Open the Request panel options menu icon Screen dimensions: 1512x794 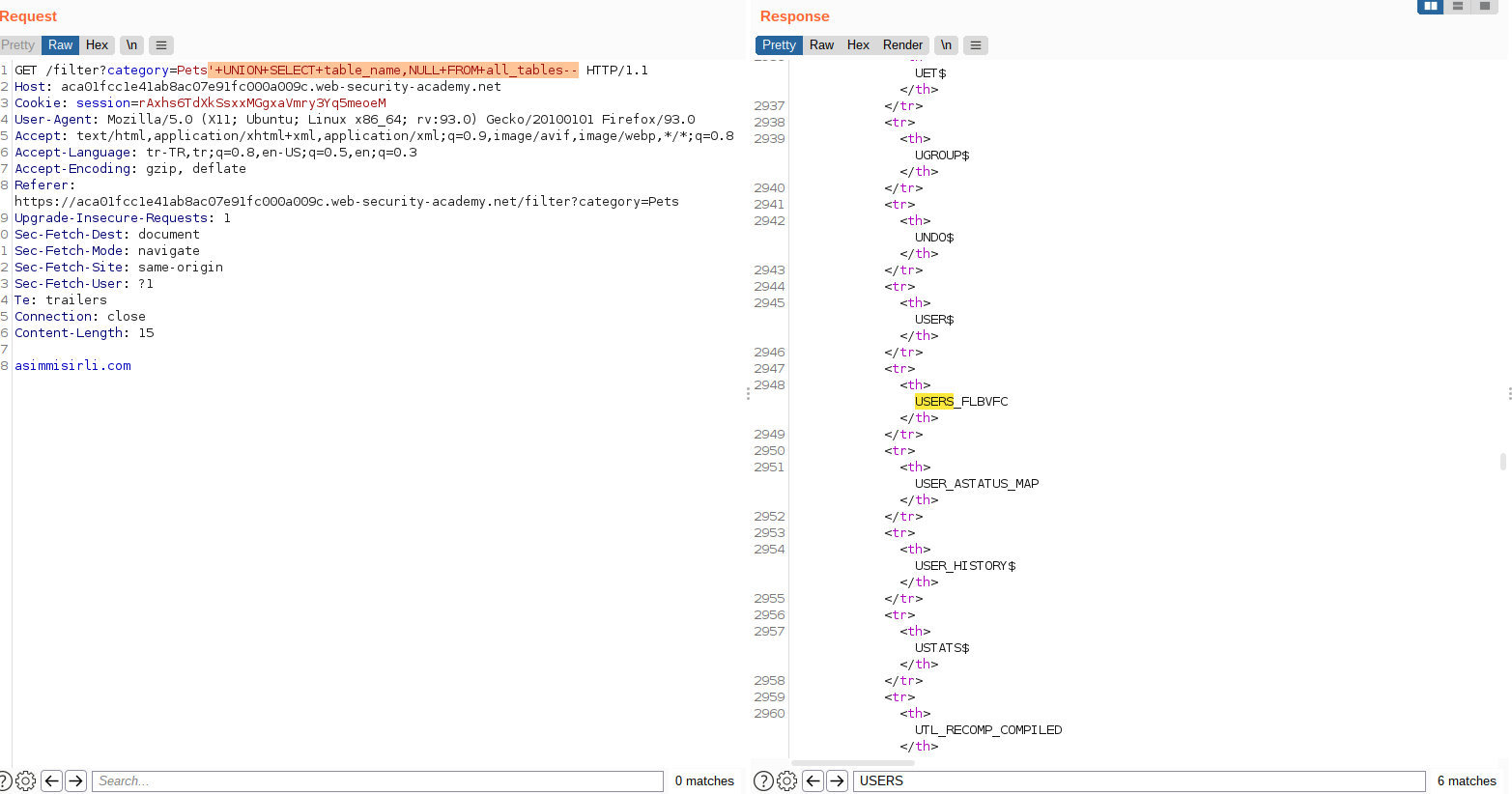(x=161, y=45)
